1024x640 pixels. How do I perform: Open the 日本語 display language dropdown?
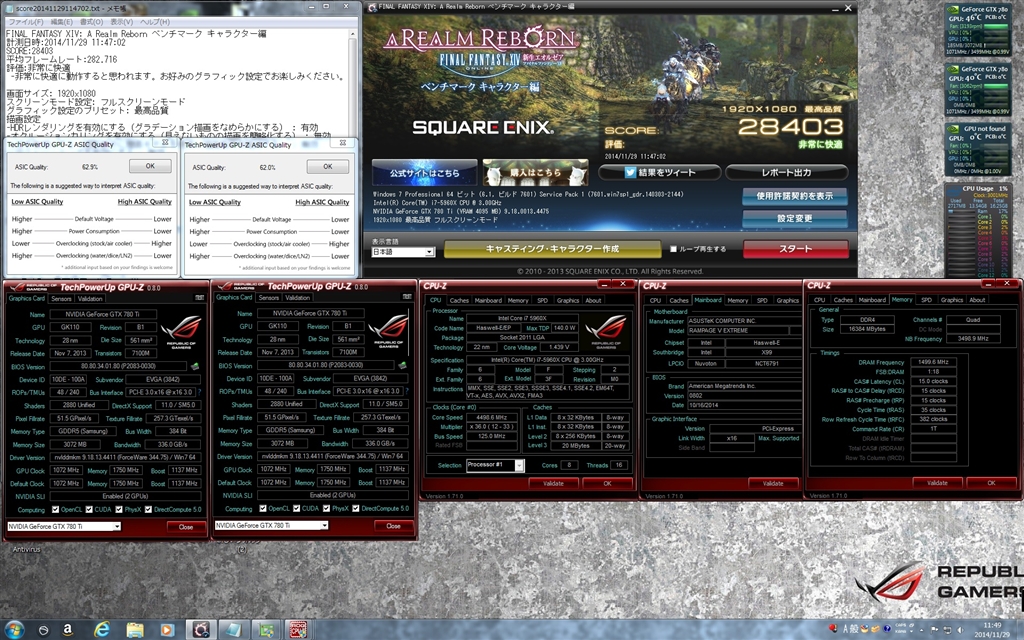[403, 251]
